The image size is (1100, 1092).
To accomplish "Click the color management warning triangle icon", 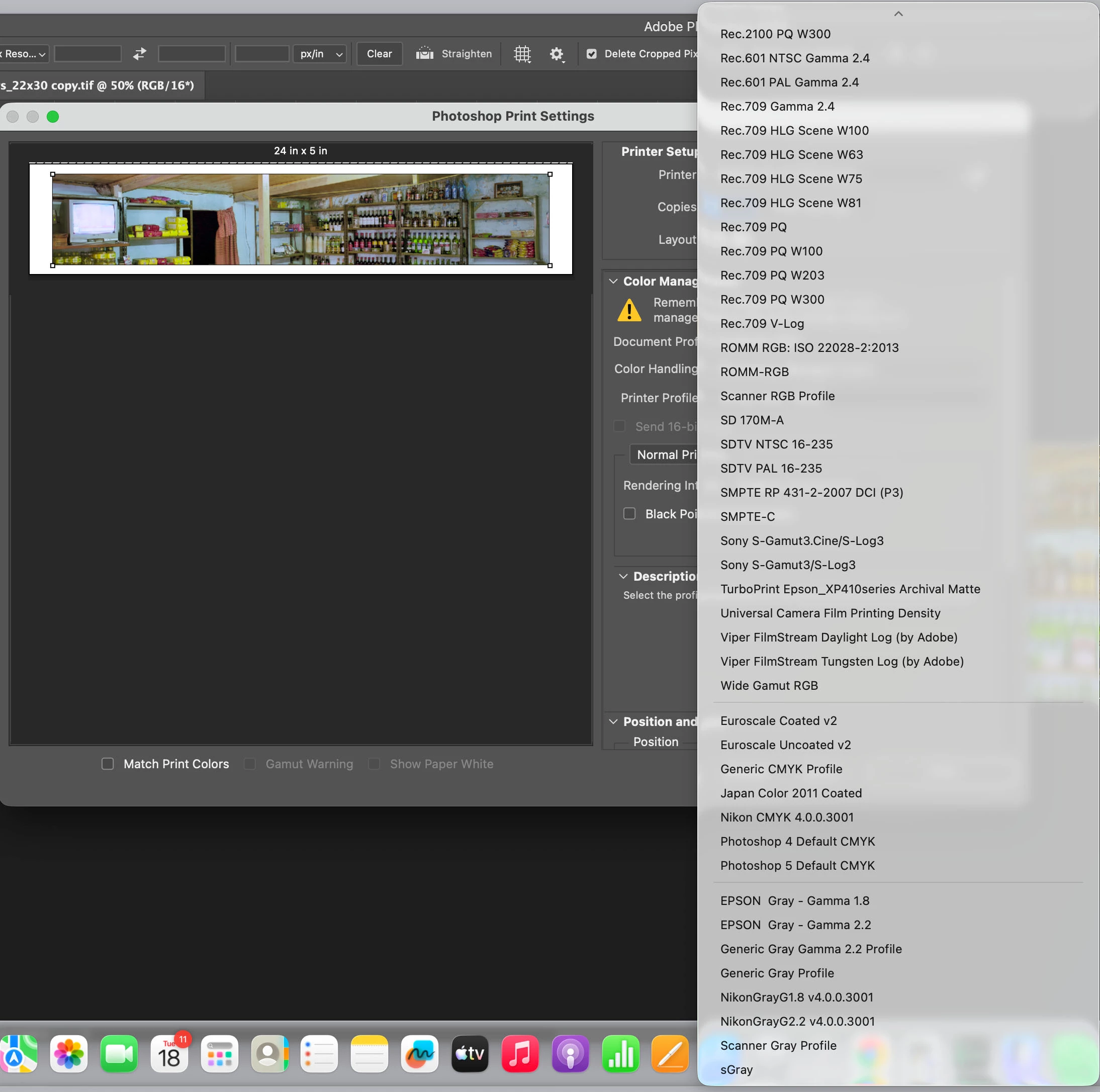I will 629,310.
